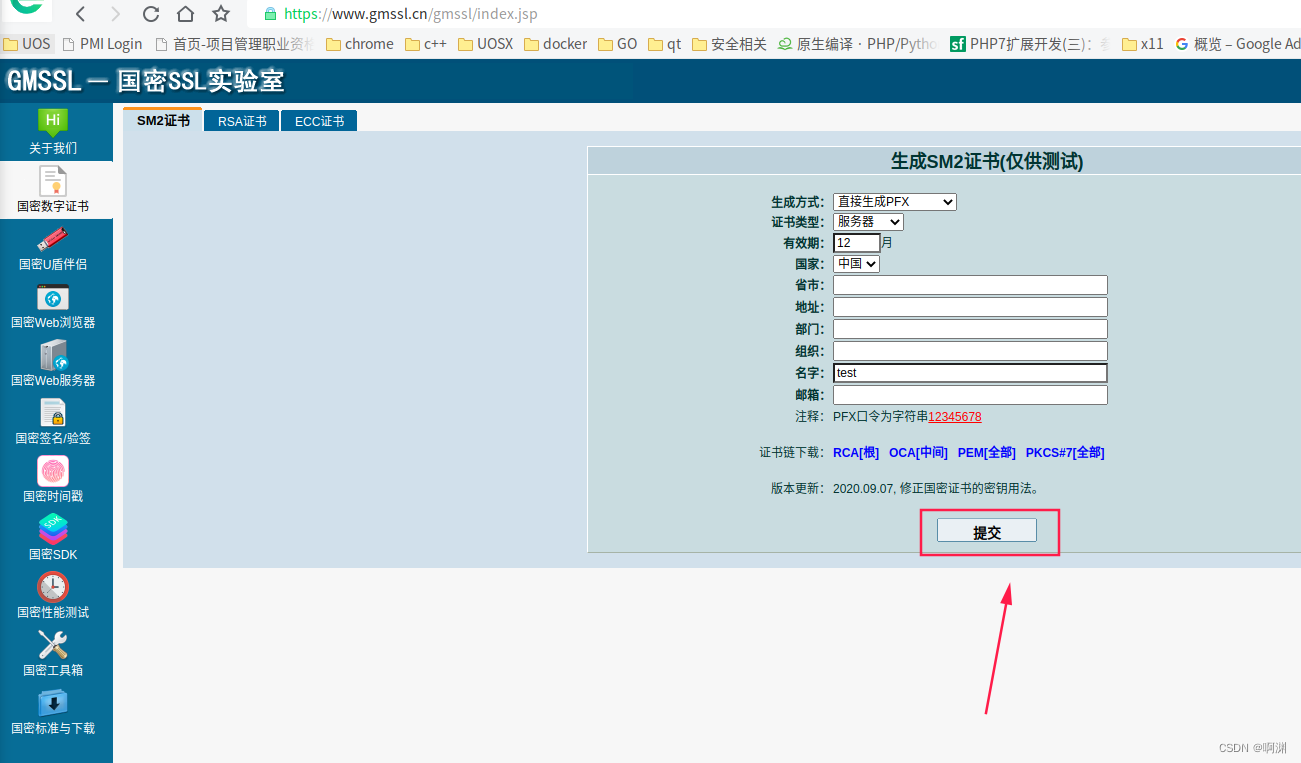Download the RCA[根] root certificate
This screenshot has height=763, width=1301.
click(x=855, y=452)
